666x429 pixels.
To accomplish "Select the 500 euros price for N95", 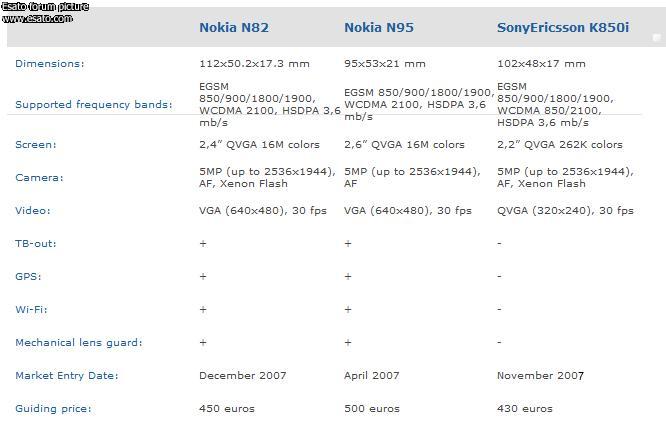I will pyautogui.click(x=372, y=409).
